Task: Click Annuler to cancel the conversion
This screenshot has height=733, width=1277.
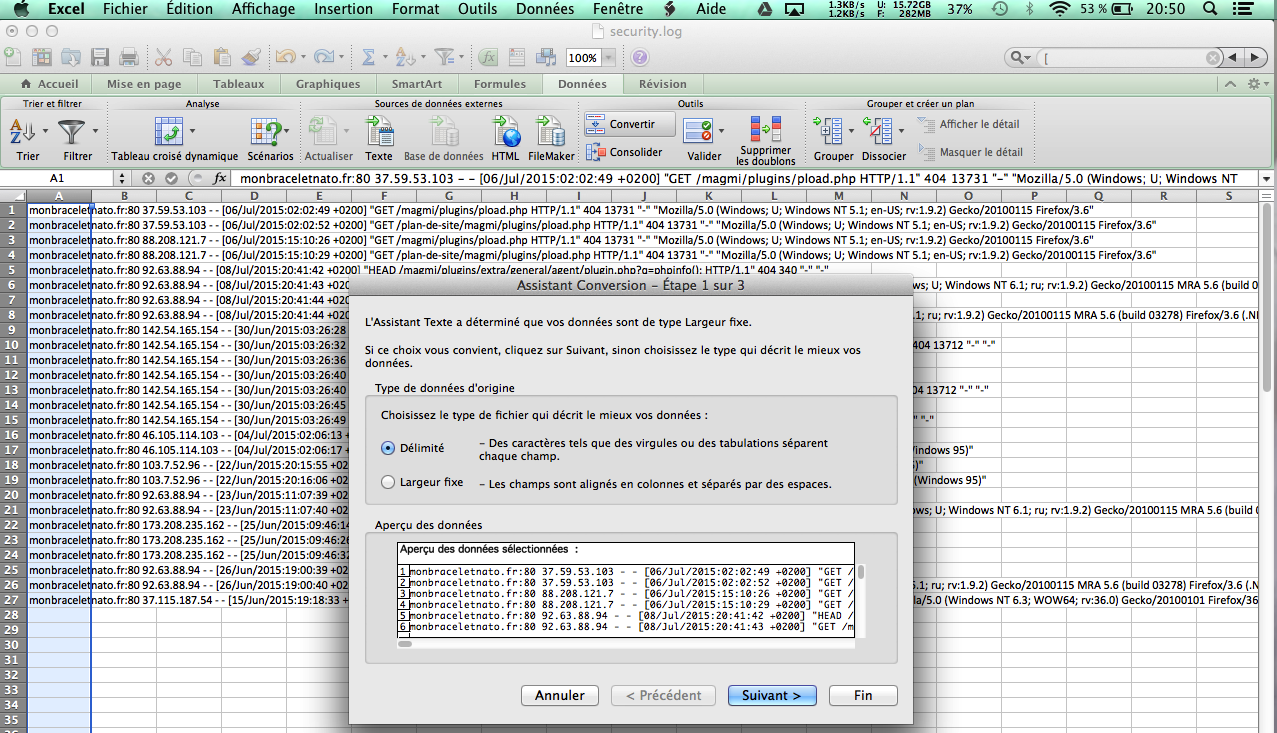Action: coord(560,695)
